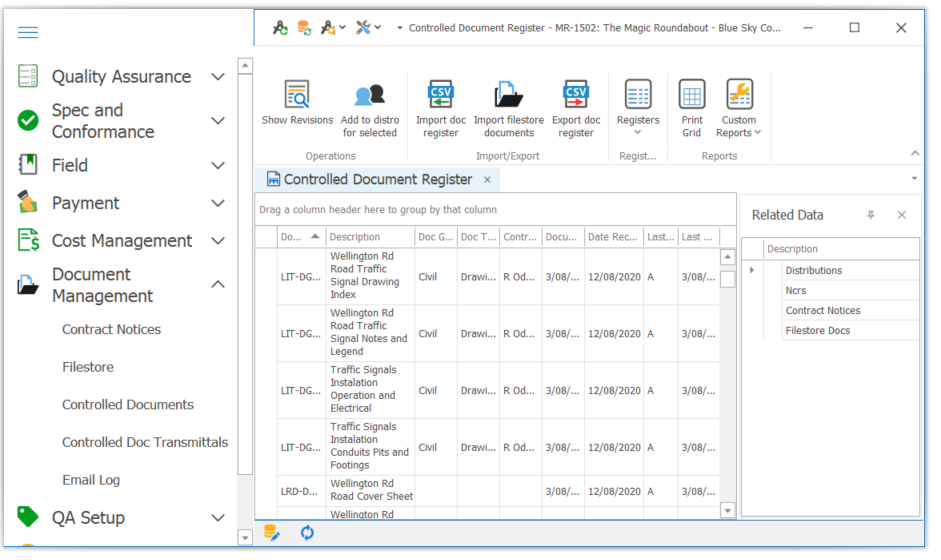The width and height of the screenshot is (941, 560).
Task: Click the Spec and Conformance green check icon
Action: tap(28, 121)
